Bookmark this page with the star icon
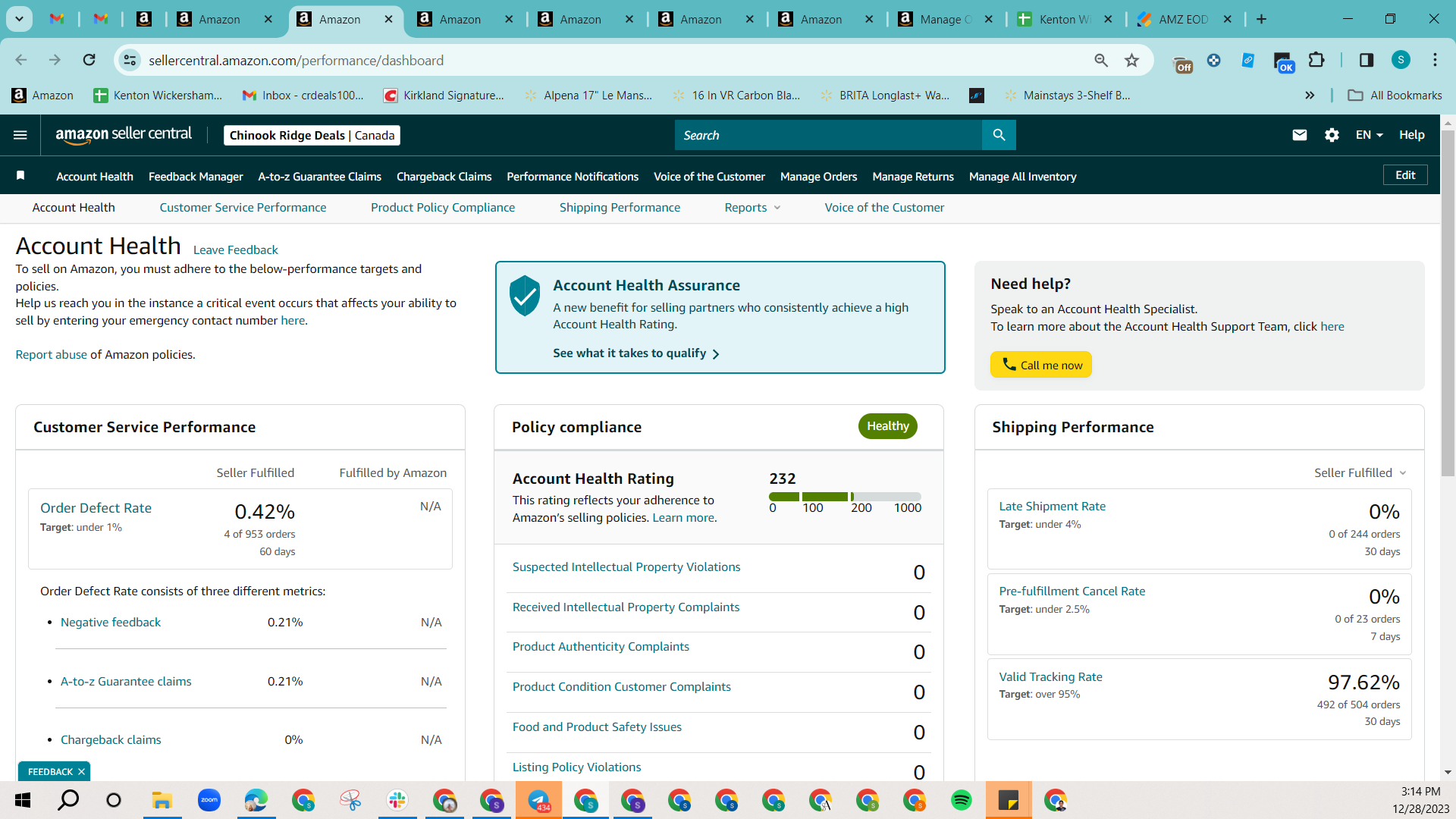Screen dimensions: 1456x819 pos(1131,60)
